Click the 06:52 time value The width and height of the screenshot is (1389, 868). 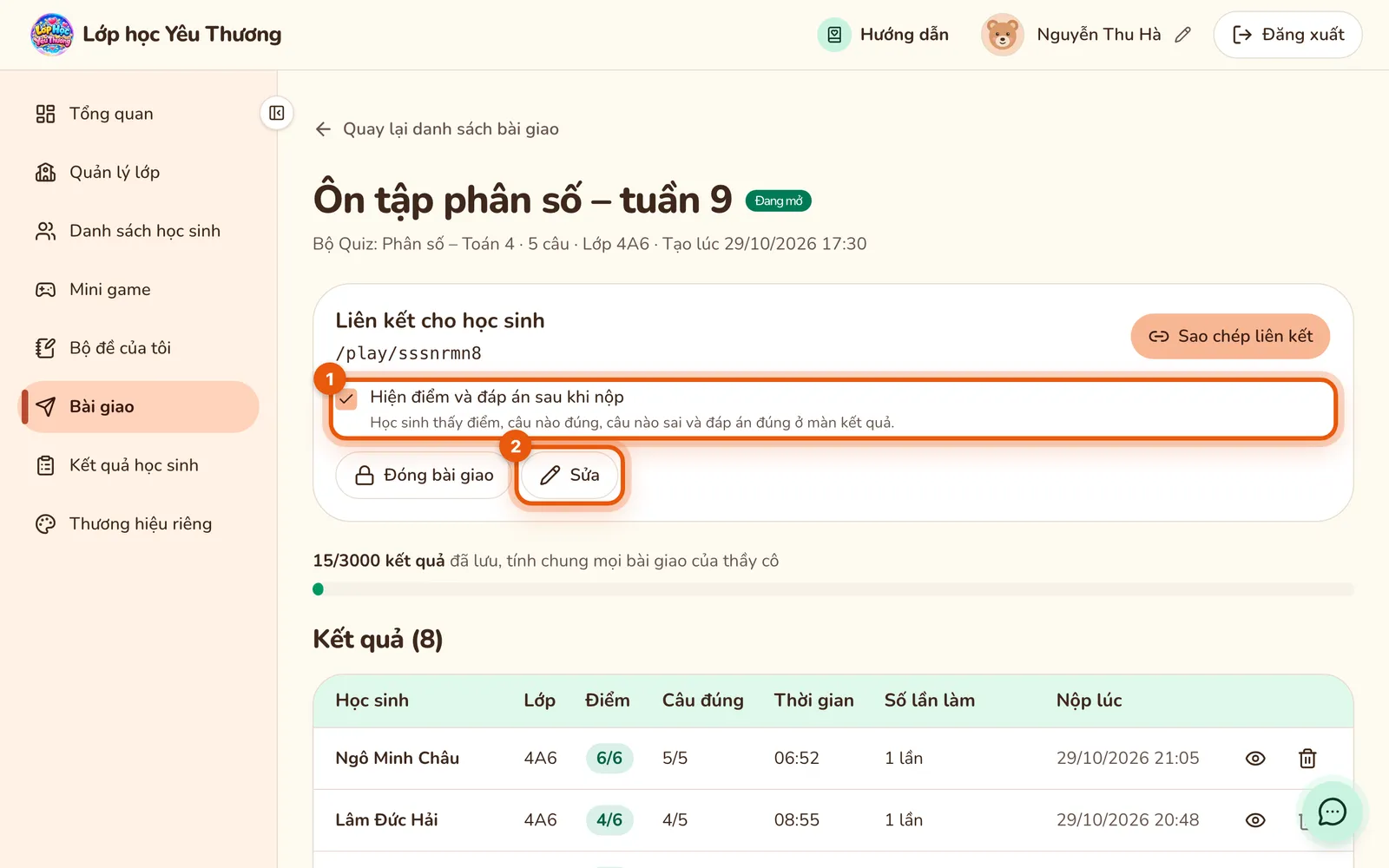coord(797,758)
